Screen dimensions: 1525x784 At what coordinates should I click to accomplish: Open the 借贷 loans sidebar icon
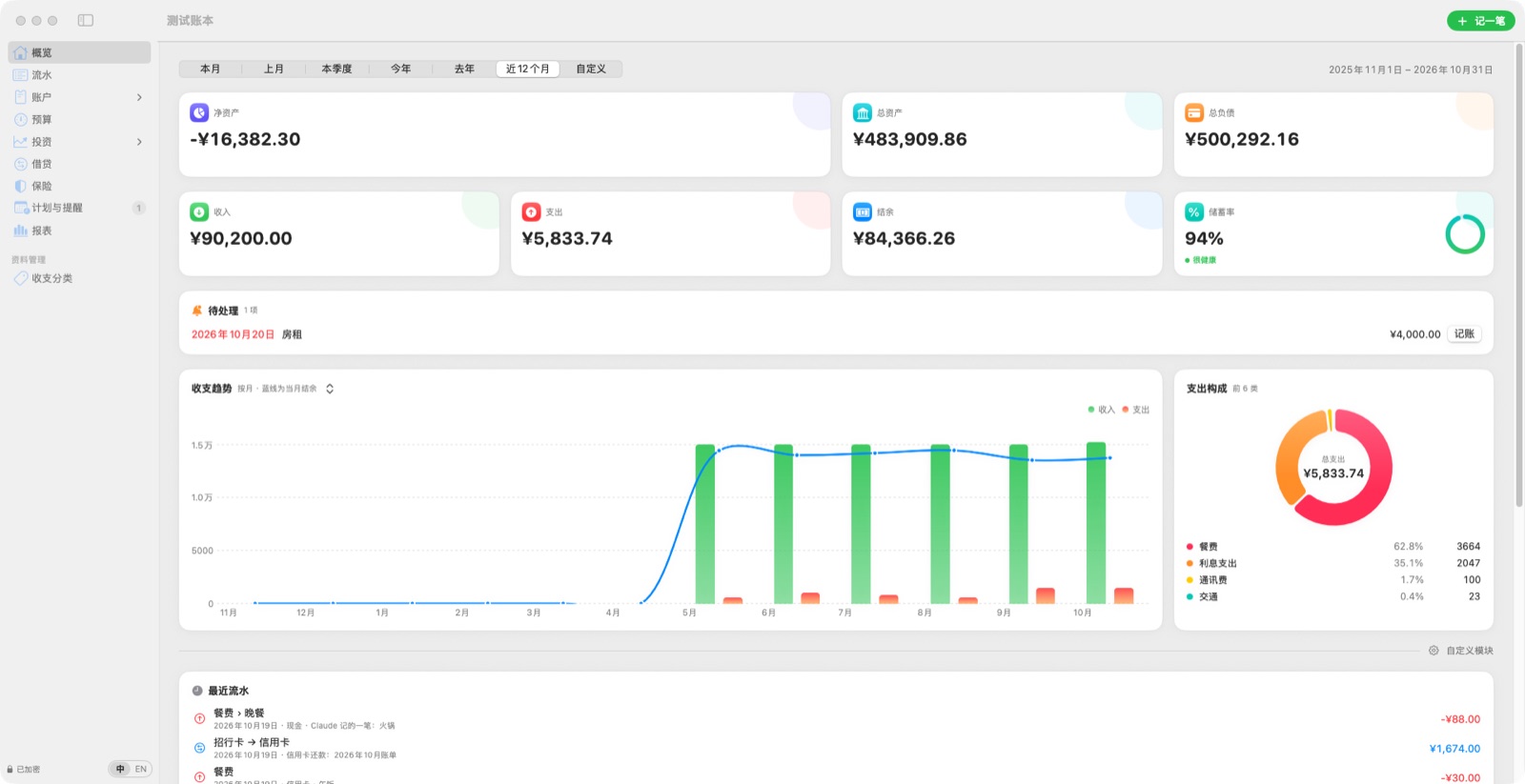coord(20,164)
